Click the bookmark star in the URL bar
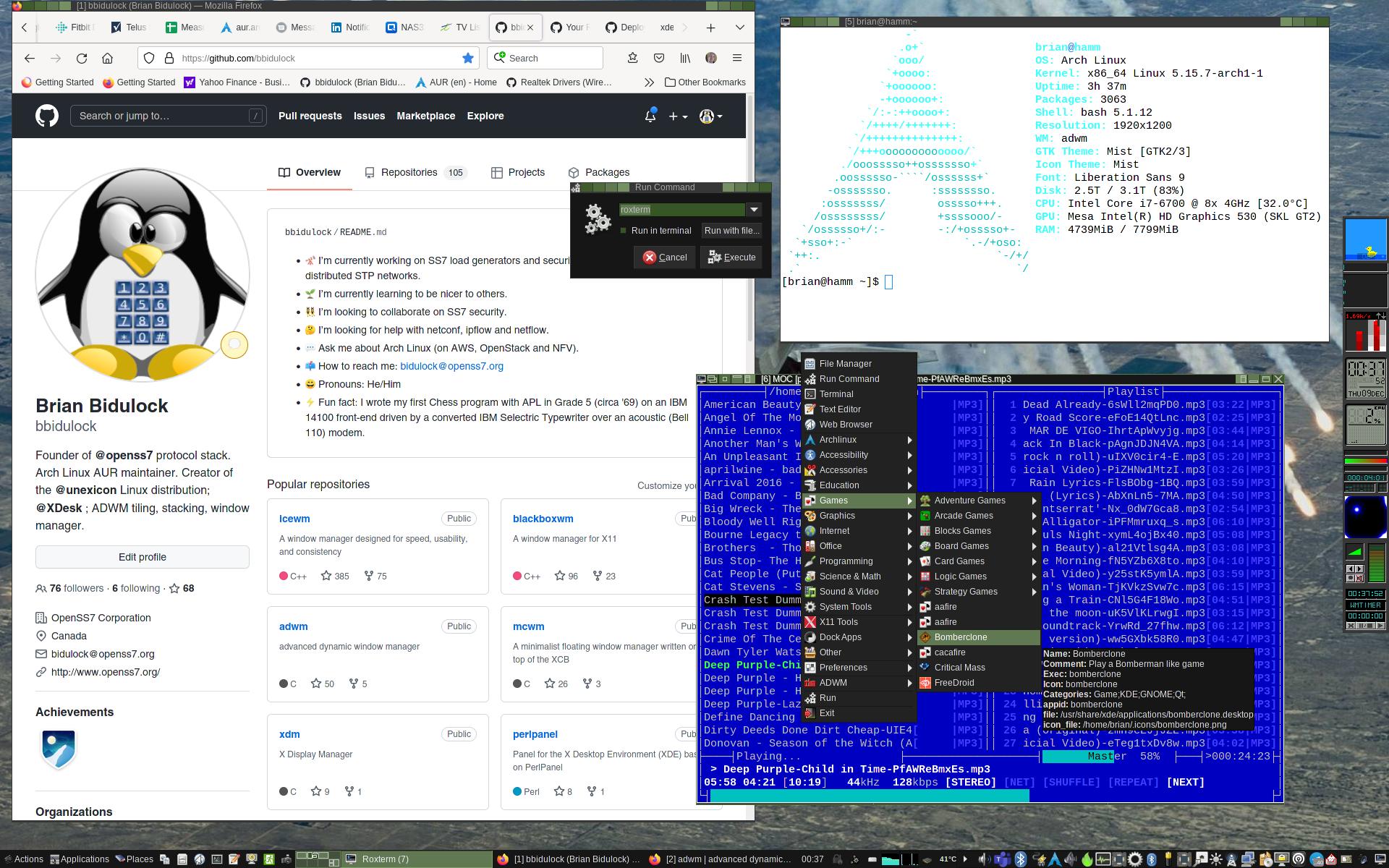 point(468,58)
